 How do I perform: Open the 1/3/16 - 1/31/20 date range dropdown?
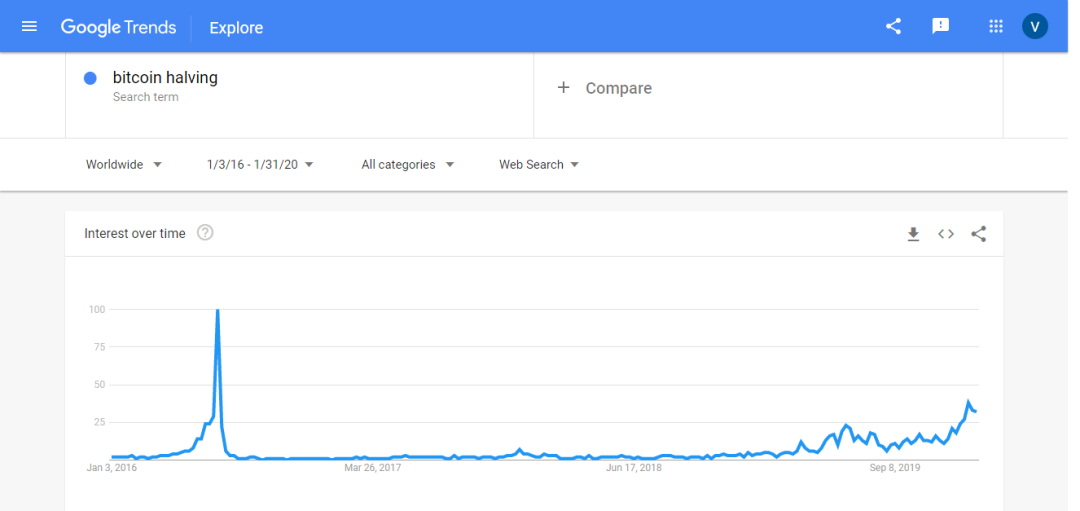[260, 165]
